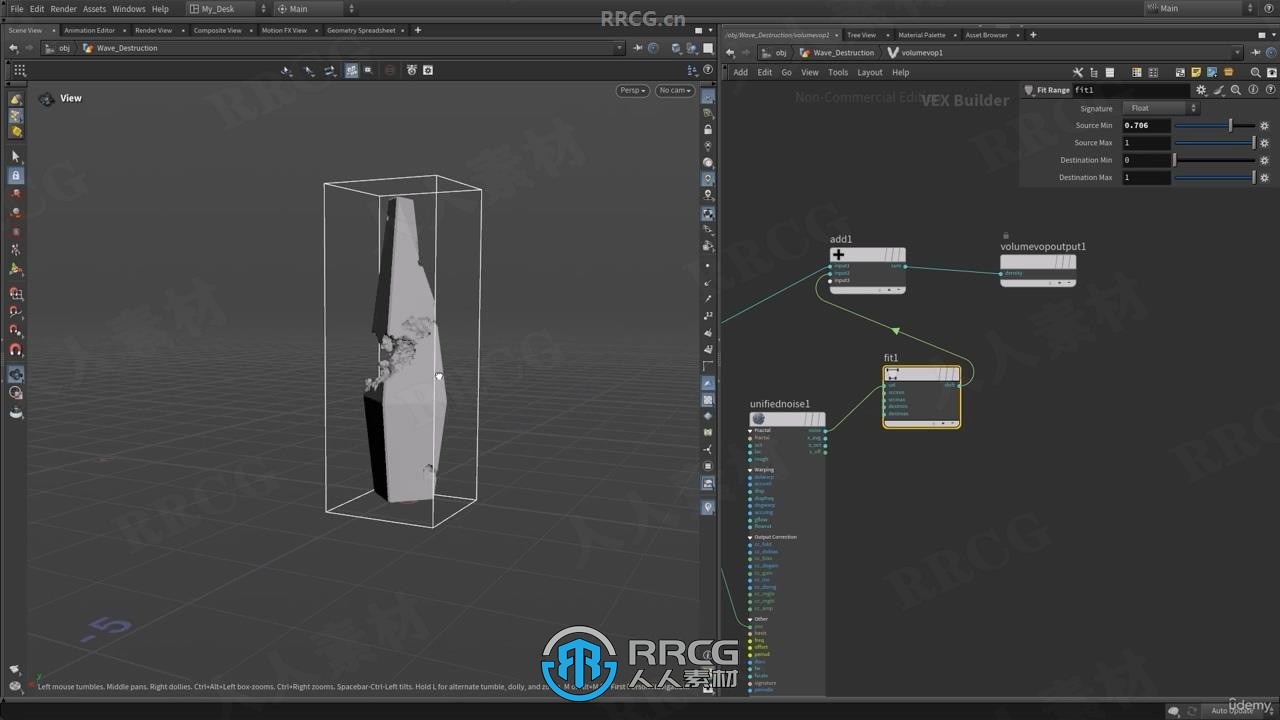Open the Windows menu
The width and height of the screenshot is (1280, 720).
click(128, 8)
